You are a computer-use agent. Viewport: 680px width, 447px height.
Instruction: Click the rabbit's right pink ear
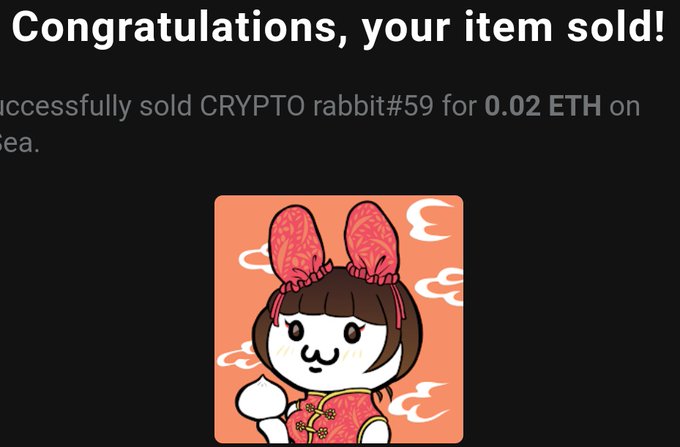[372, 241]
